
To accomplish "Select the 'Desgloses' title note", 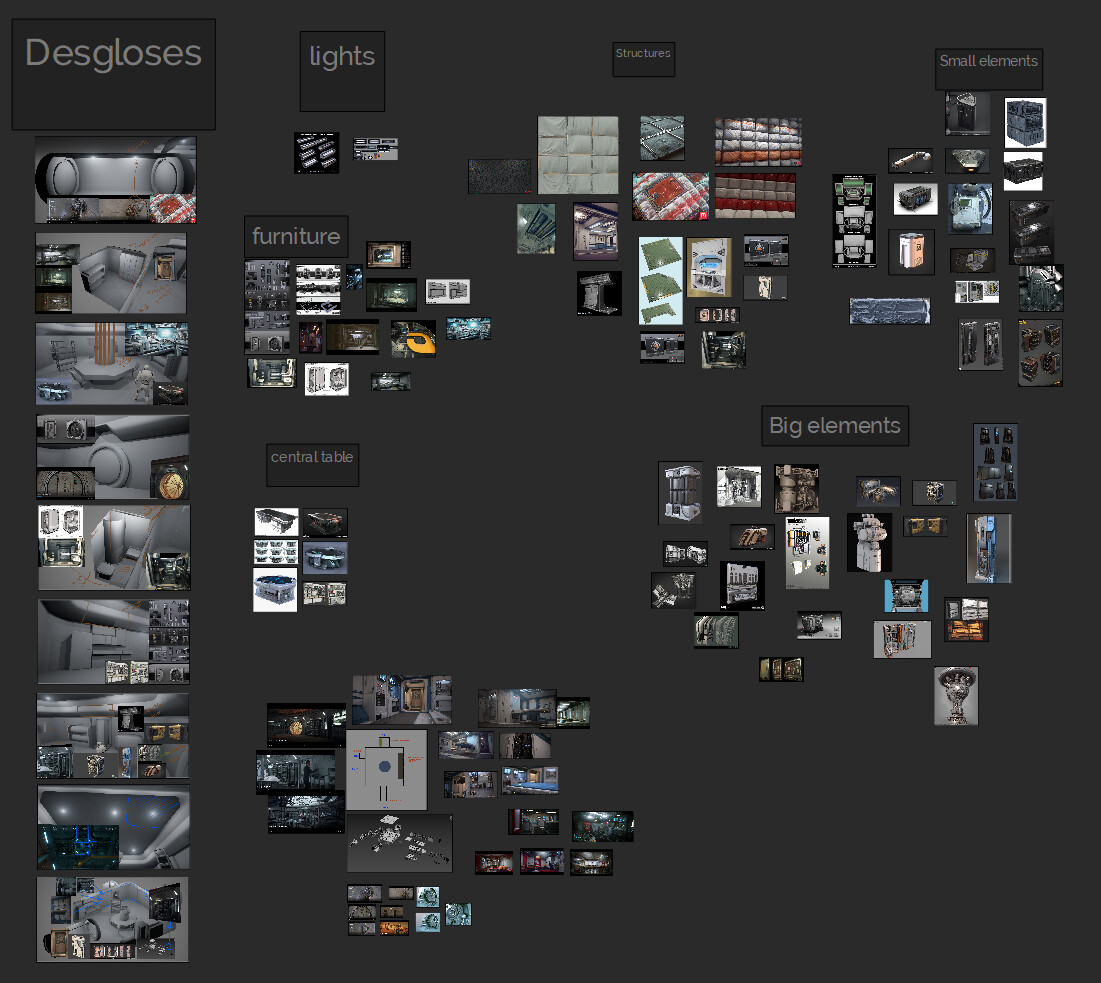I will tap(114, 74).
